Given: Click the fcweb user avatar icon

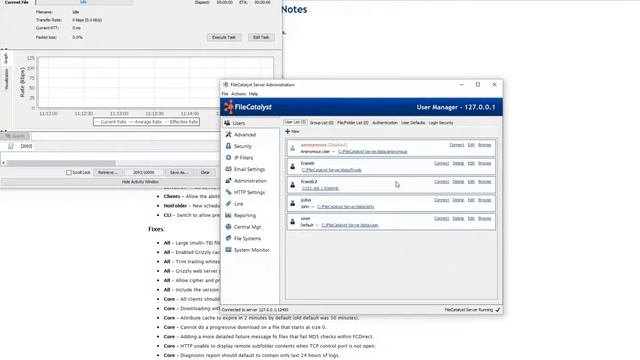Looking at the screenshot, I should pyautogui.click(x=293, y=167).
